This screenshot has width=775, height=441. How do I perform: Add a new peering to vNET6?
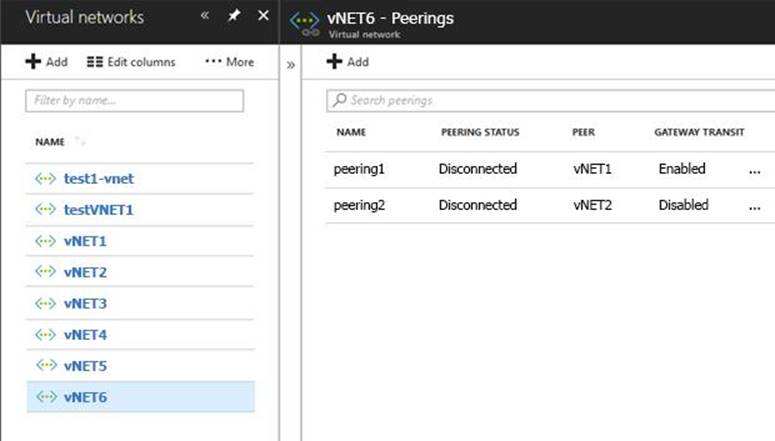click(347, 62)
